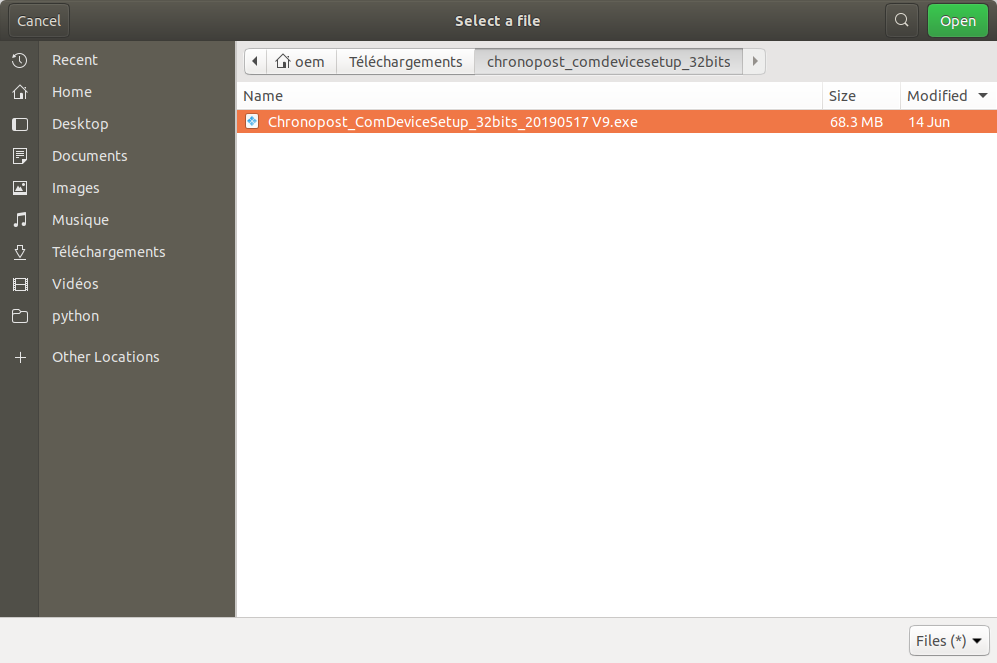Open the Files (*) filter dropdown
This screenshot has height=663, width=997.
[x=950, y=640]
